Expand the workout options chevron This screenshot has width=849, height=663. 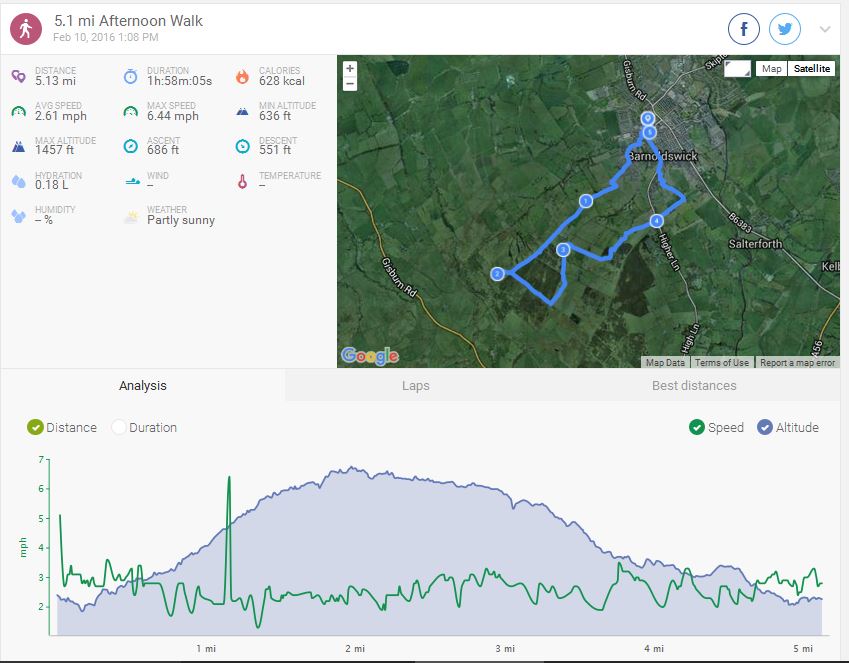825,29
